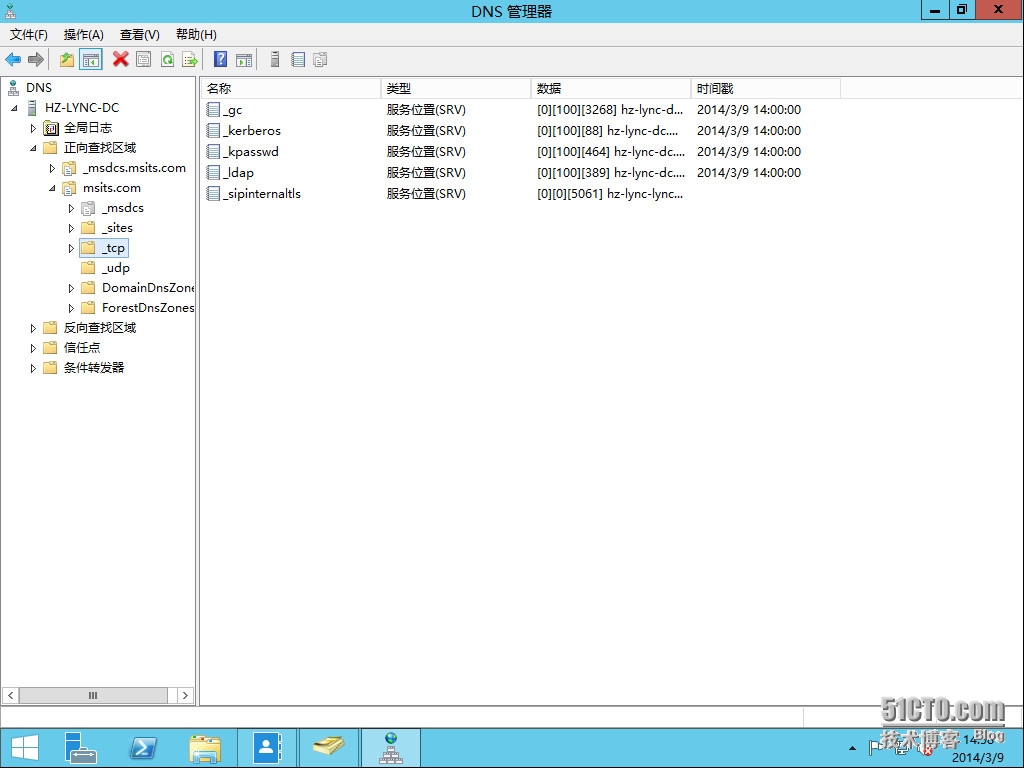Click the tree scrollbar right arrow

click(185, 696)
